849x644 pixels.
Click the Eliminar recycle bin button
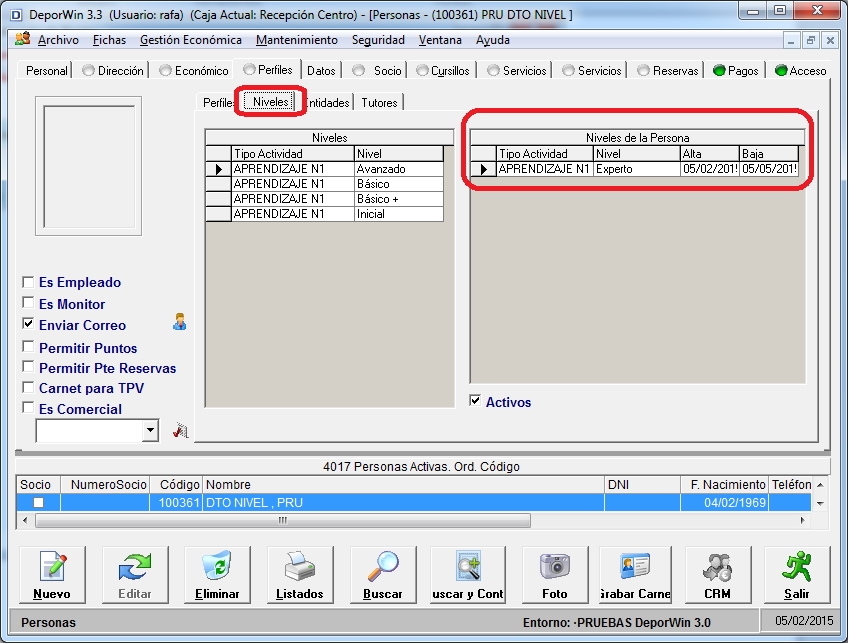tap(217, 575)
